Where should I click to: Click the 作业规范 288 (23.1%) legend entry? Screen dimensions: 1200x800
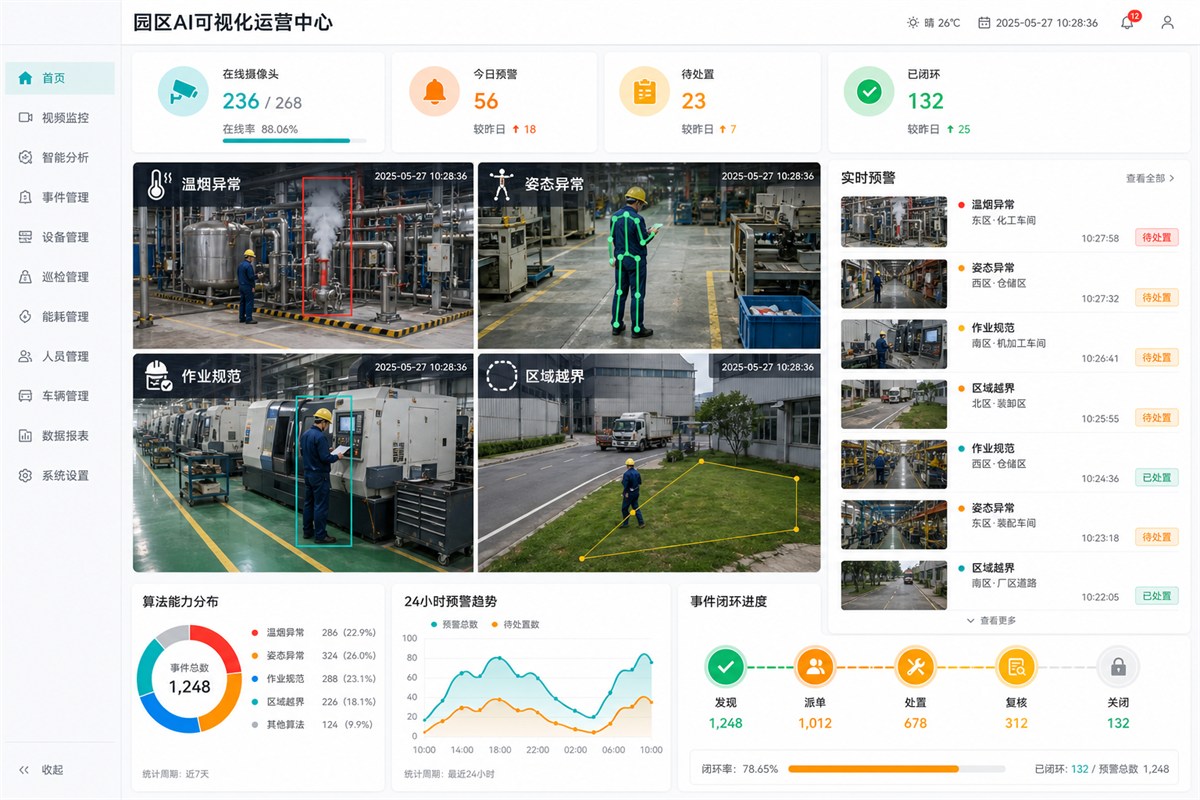click(314, 679)
